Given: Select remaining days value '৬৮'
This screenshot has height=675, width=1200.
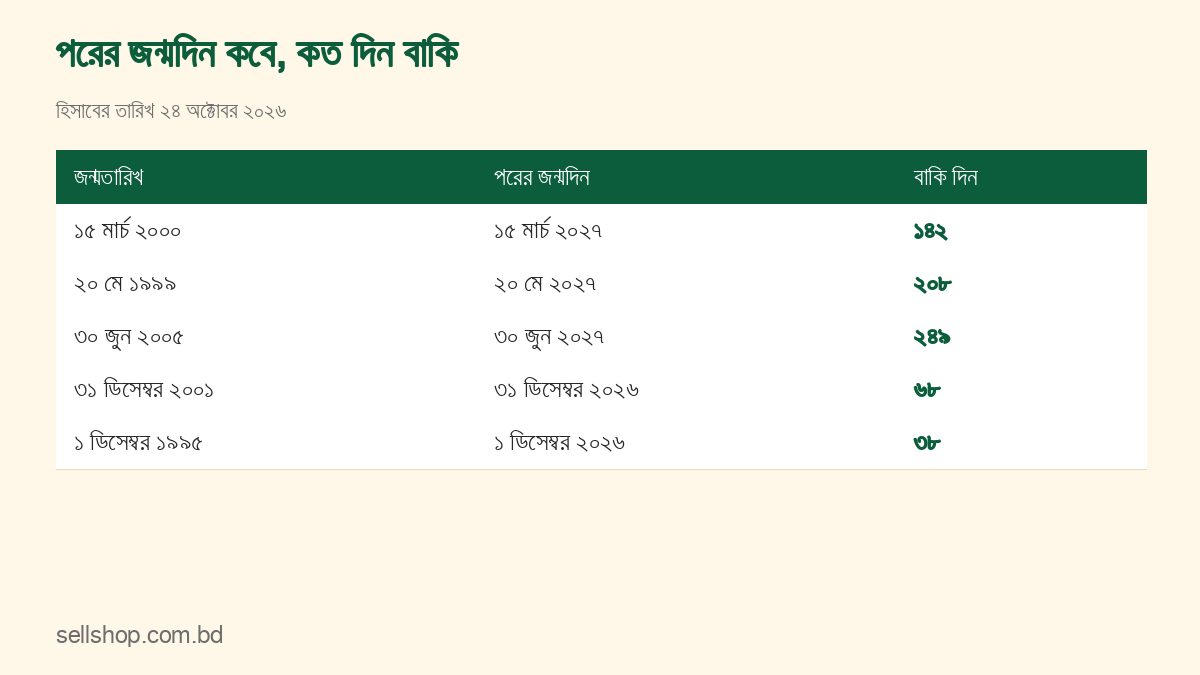Looking at the screenshot, I should coord(927,390).
